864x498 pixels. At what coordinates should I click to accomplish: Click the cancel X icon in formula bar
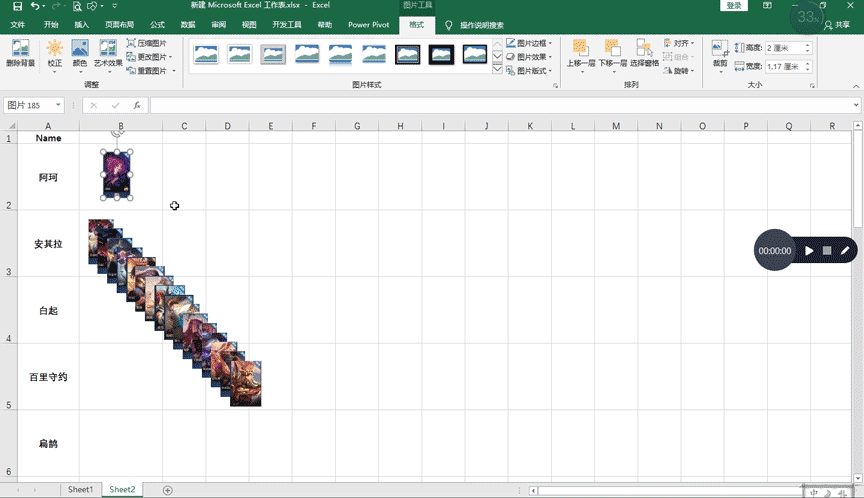pos(94,105)
